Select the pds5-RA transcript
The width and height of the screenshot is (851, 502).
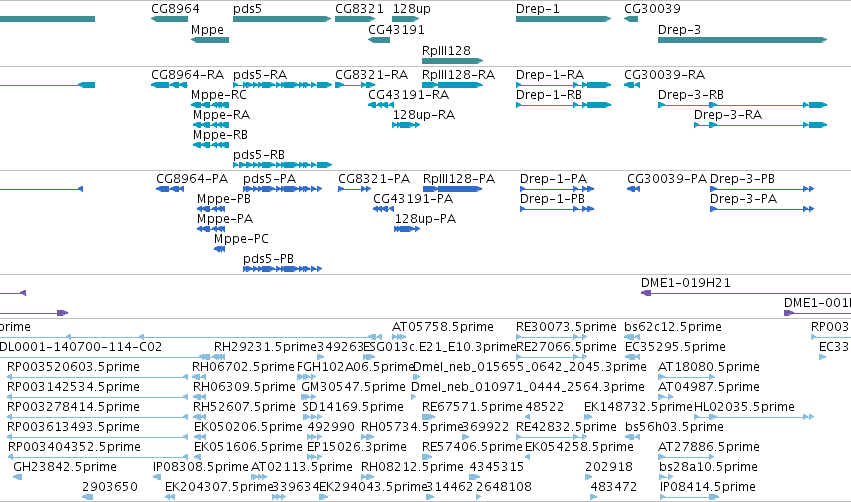click(x=282, y=85)
